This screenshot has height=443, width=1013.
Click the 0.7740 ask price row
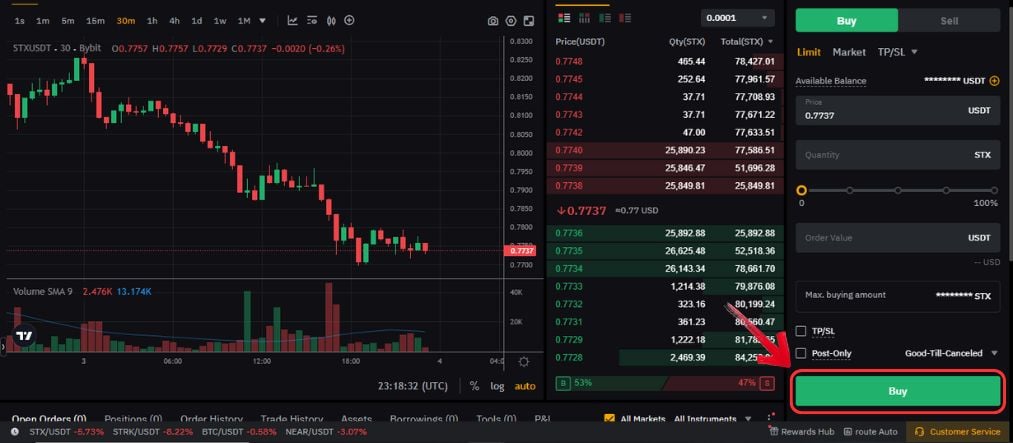click(x=665, y=150)
